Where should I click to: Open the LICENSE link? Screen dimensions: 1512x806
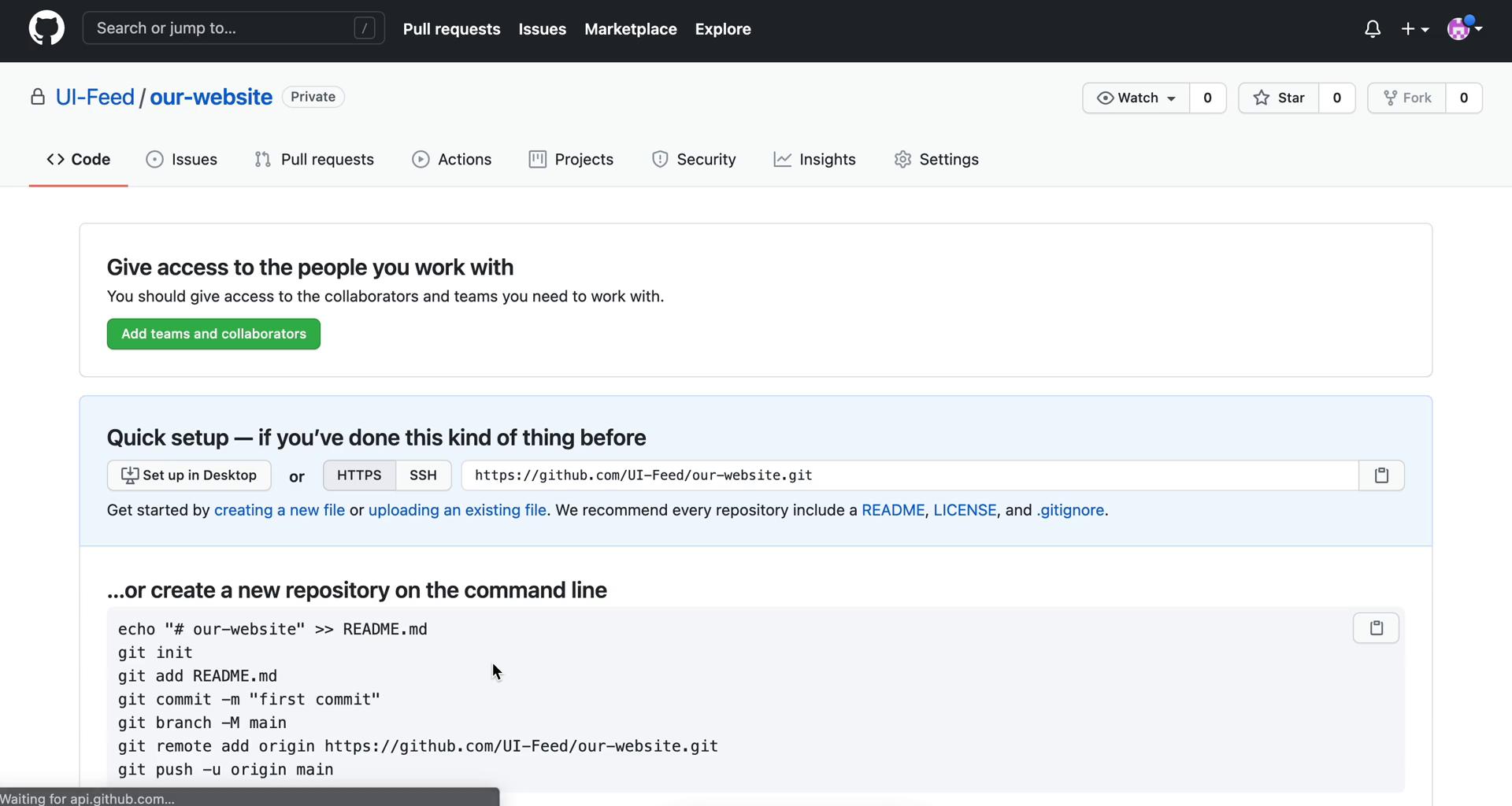point(965,510)
